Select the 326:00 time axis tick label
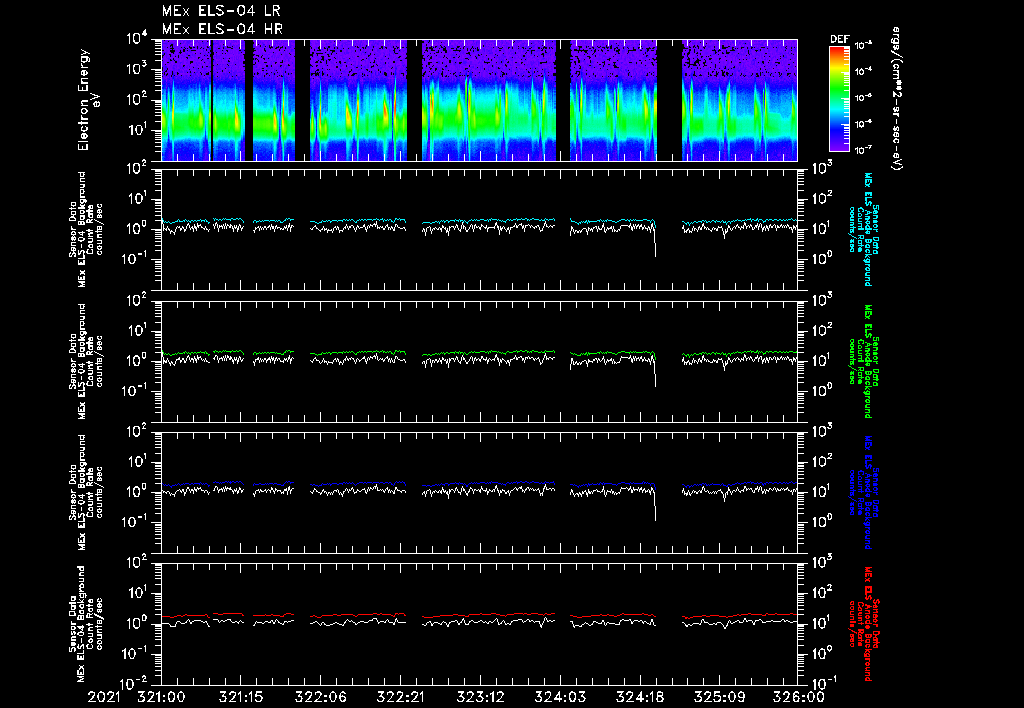The width and height of the screenshot is (1024, 708). (799, 696)
